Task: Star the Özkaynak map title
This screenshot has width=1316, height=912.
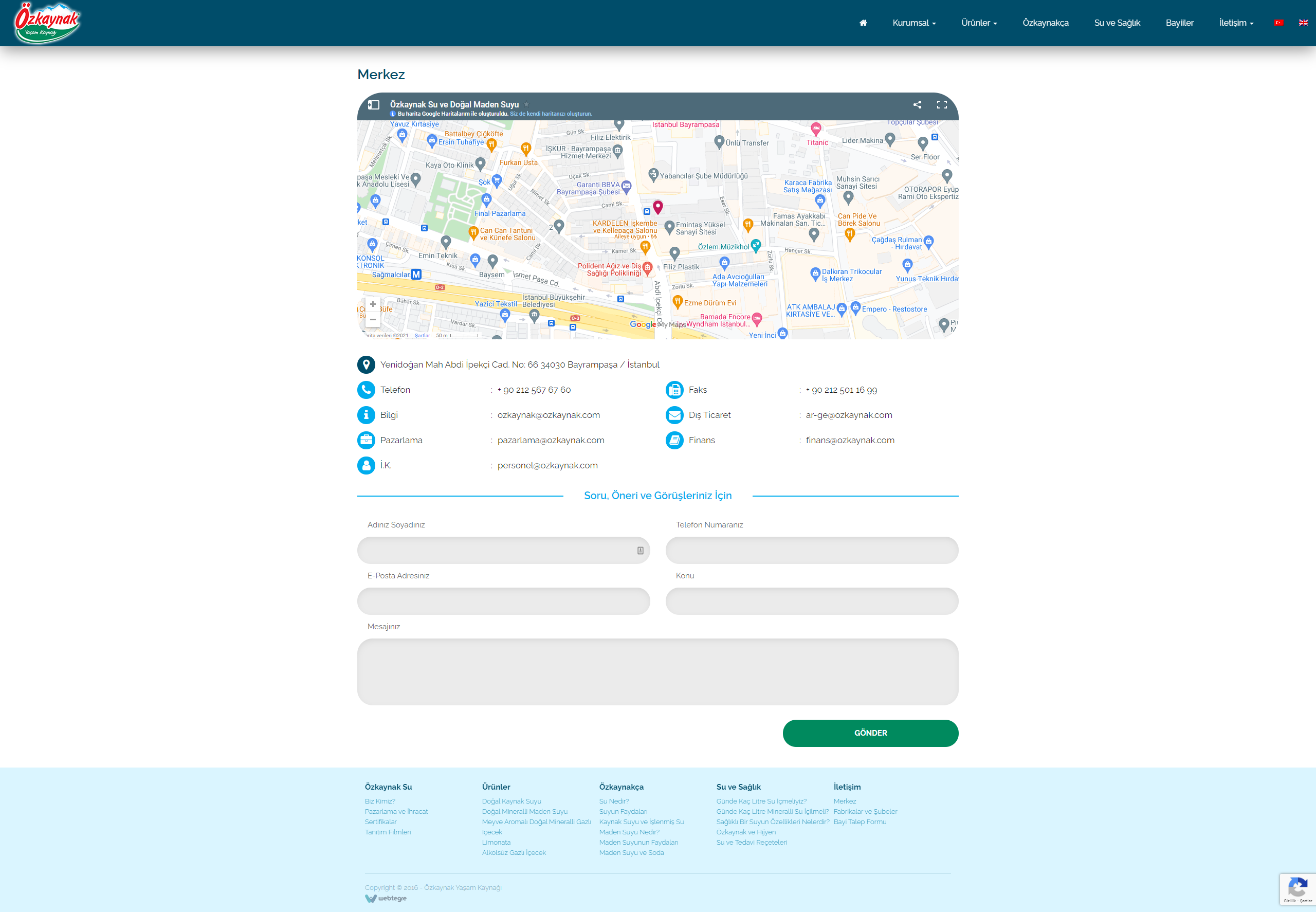Action: [526, 104]
